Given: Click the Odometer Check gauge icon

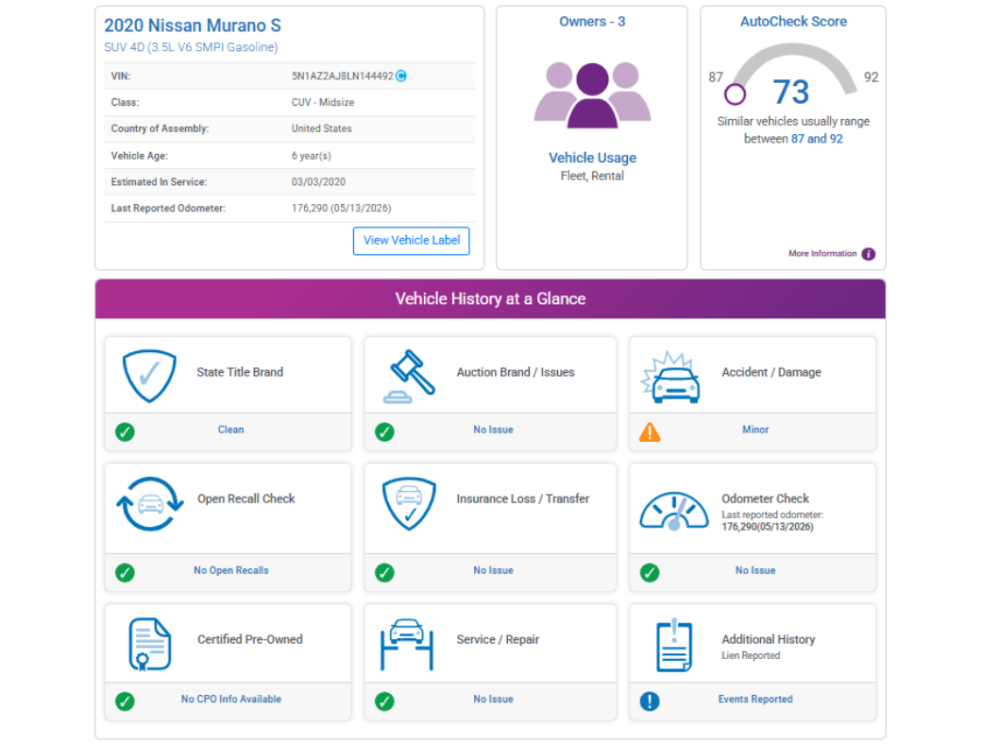Looking at the screenshot, I should click(x=674, y=512).
